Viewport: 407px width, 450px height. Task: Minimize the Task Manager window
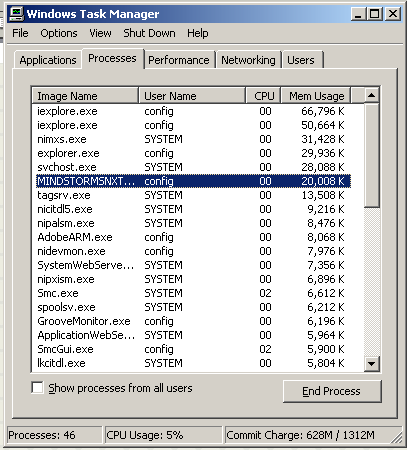point(358,14)
